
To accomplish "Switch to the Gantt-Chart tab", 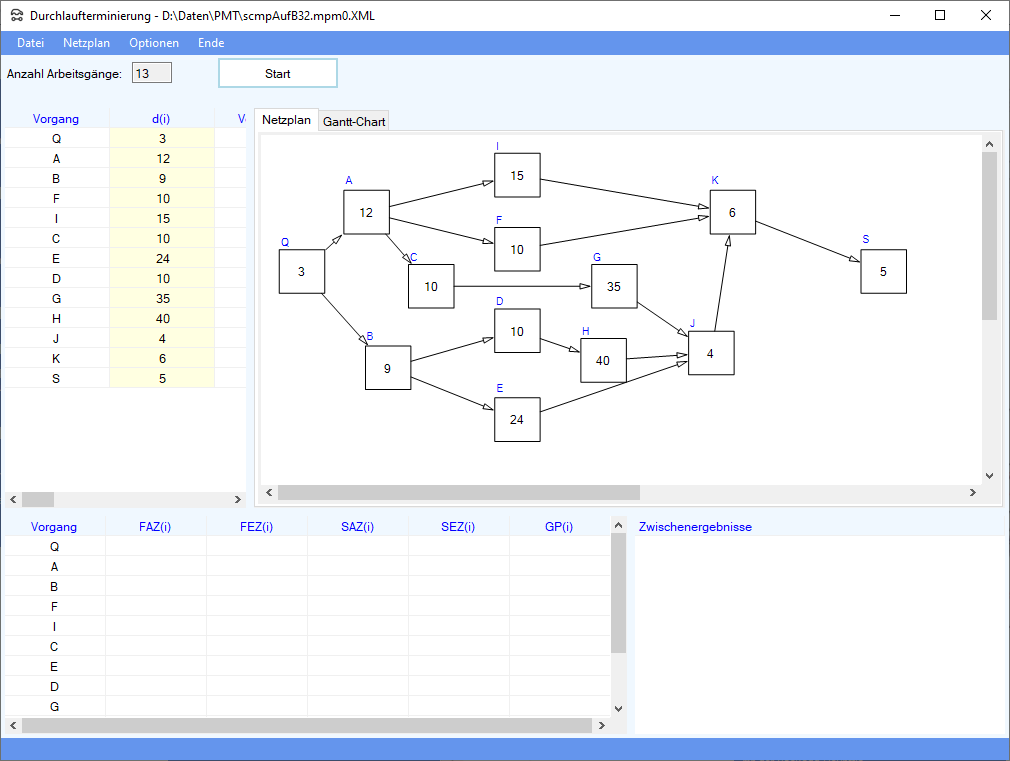I will tap(354, 121).
